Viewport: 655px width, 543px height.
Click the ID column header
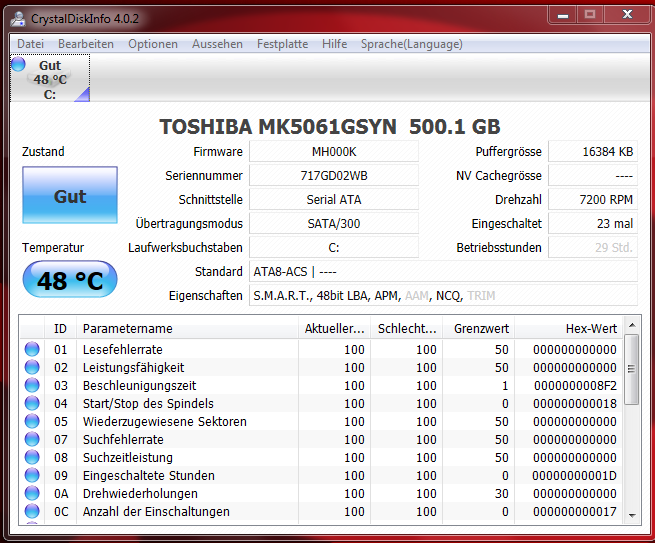(60, 328)
